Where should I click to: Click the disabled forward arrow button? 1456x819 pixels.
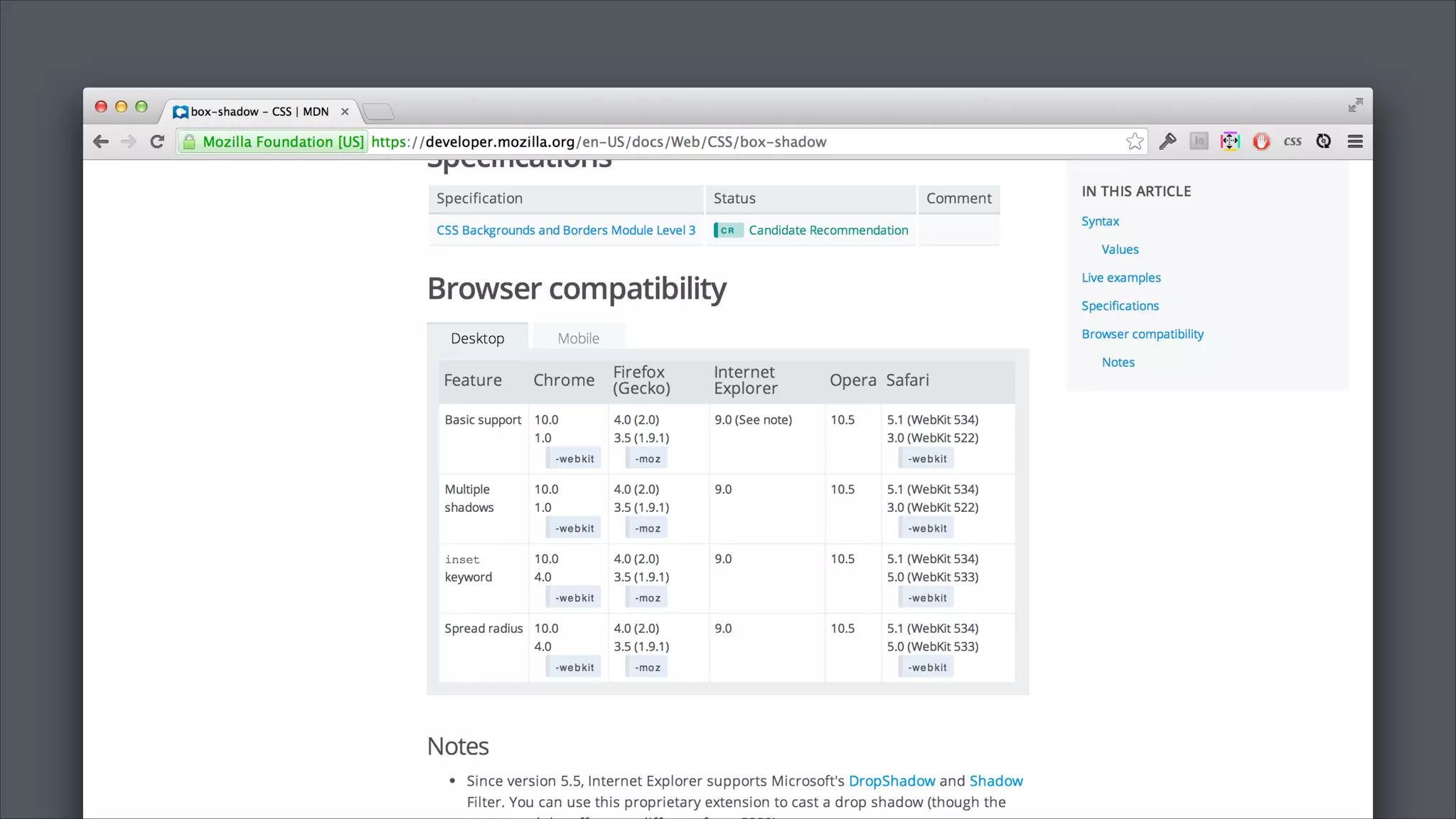(129, 141)
